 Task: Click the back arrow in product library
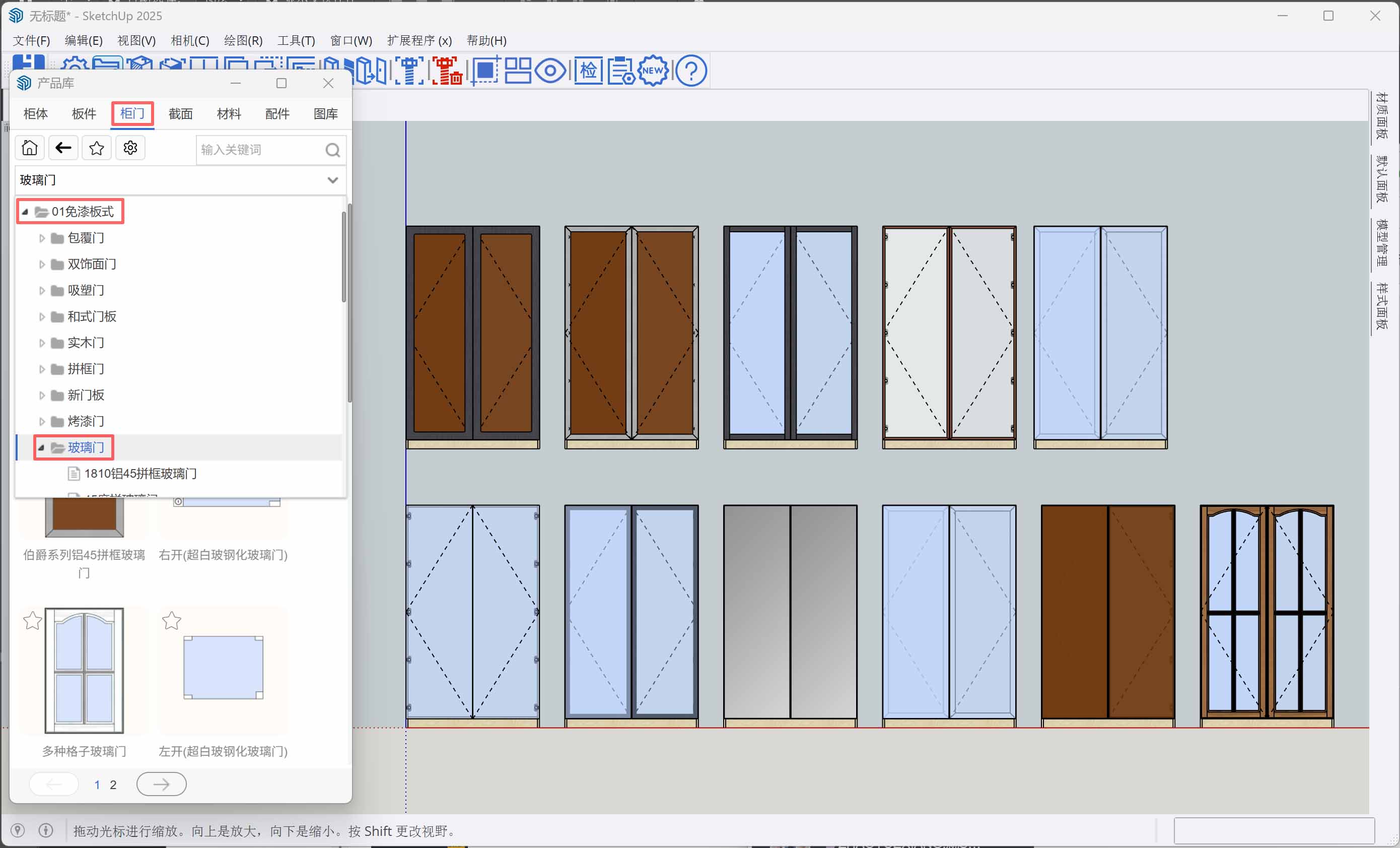63,148
